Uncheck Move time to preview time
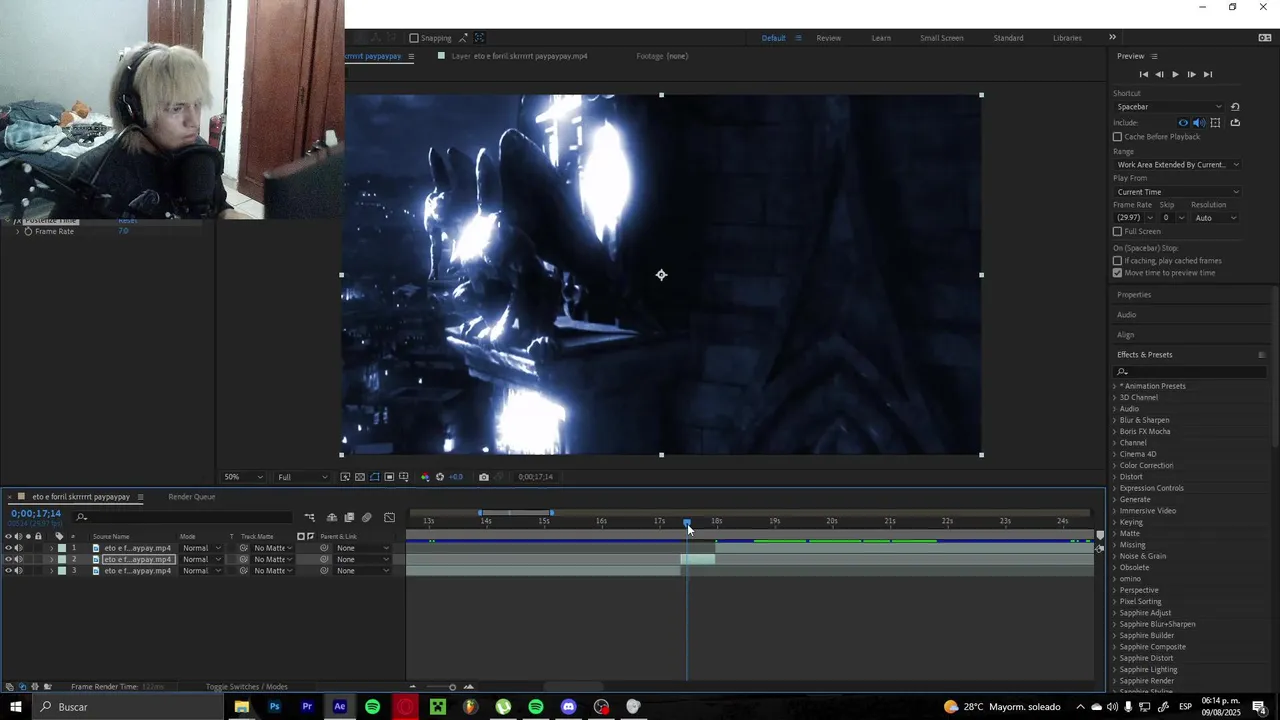This screenshot has width=1280, height=720. [x=1118, y=273]
